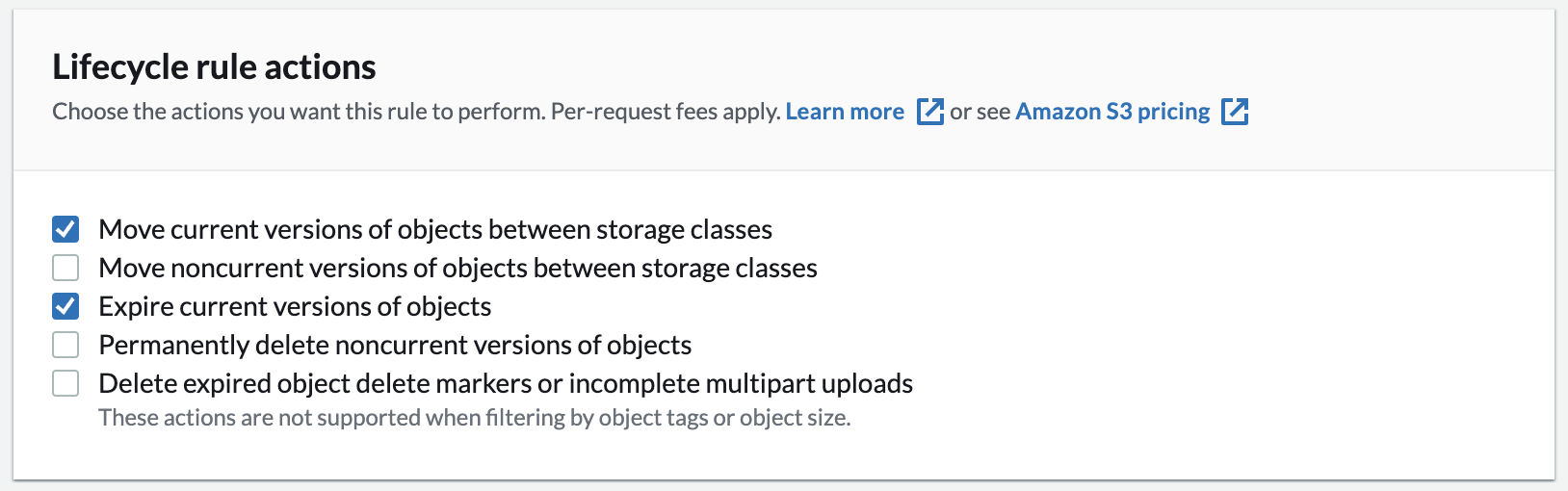Open the Learn more link
Viewport: 1568px width, 491px height.
point(845,112)
